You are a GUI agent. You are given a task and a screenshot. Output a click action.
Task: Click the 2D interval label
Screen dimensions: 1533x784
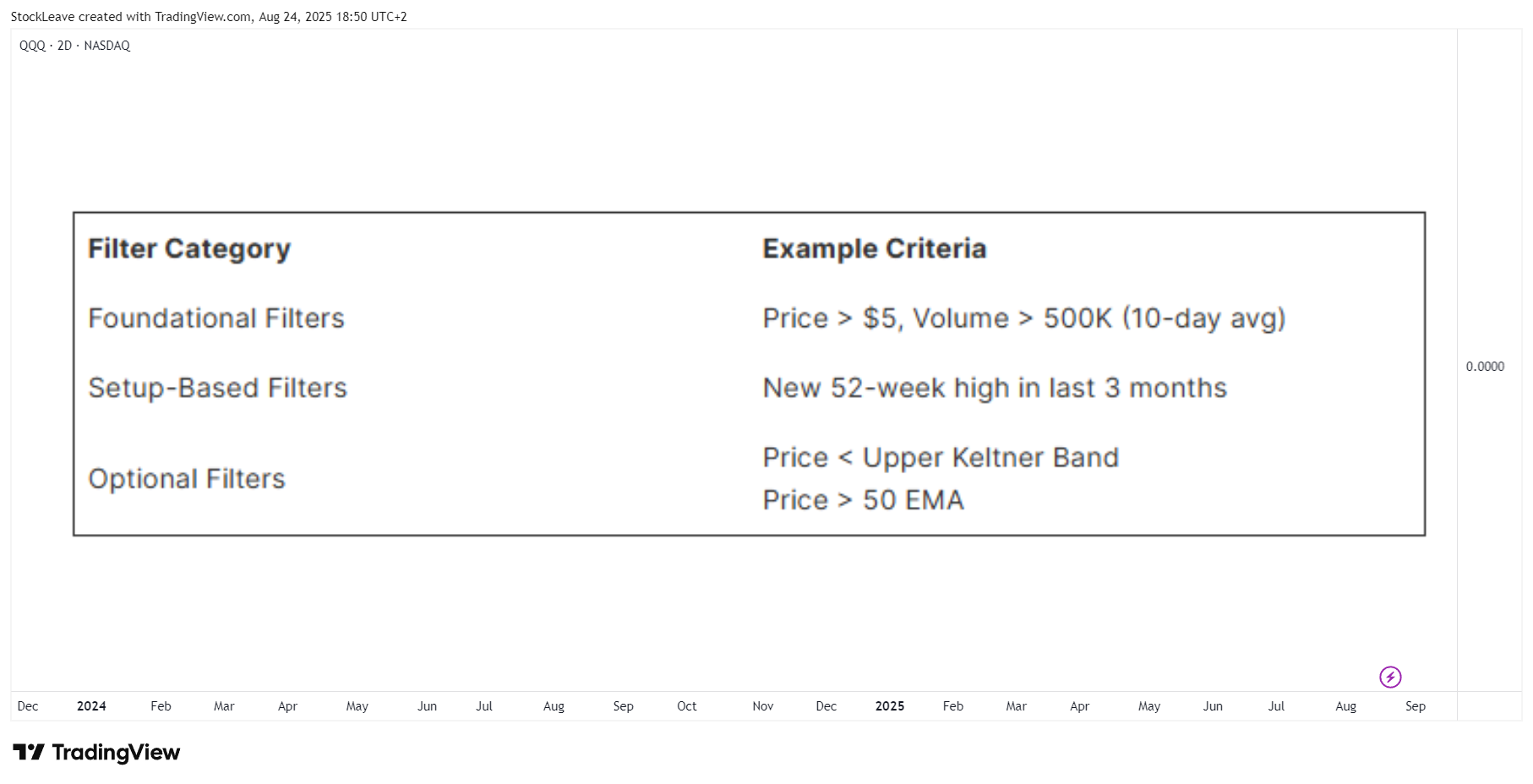64,46
